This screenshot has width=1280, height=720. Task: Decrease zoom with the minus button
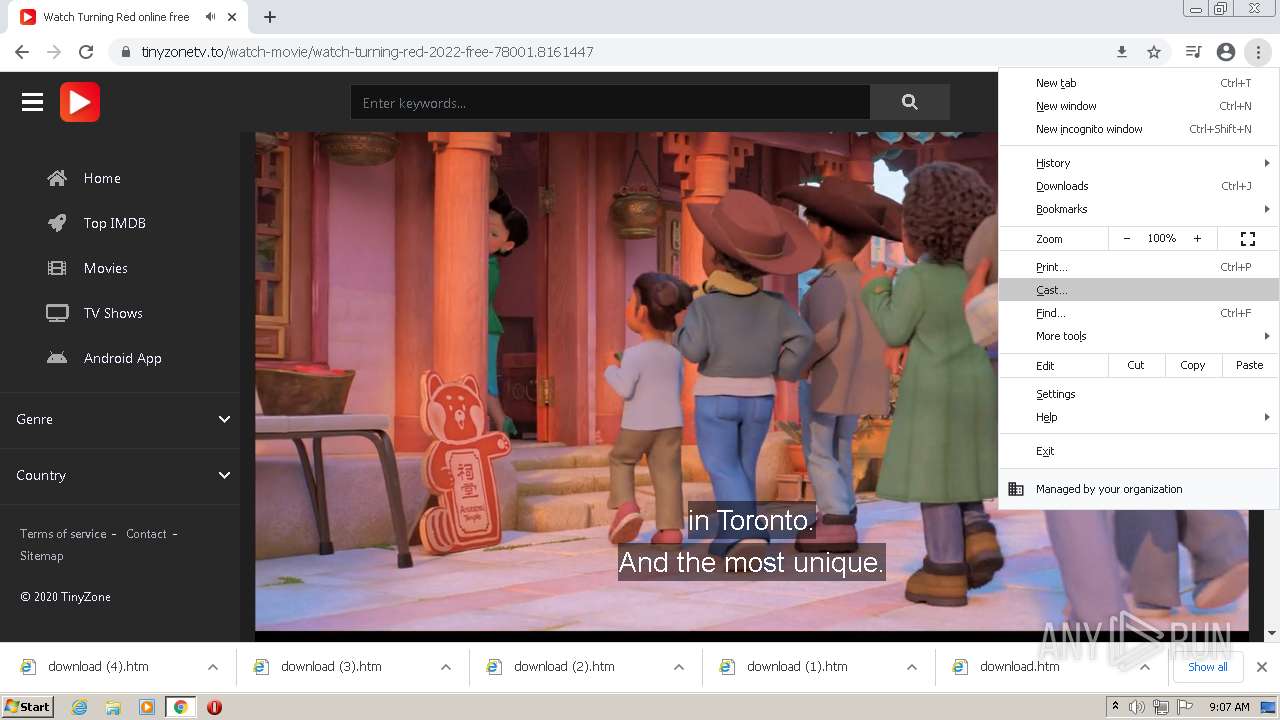coord(1127,239)
